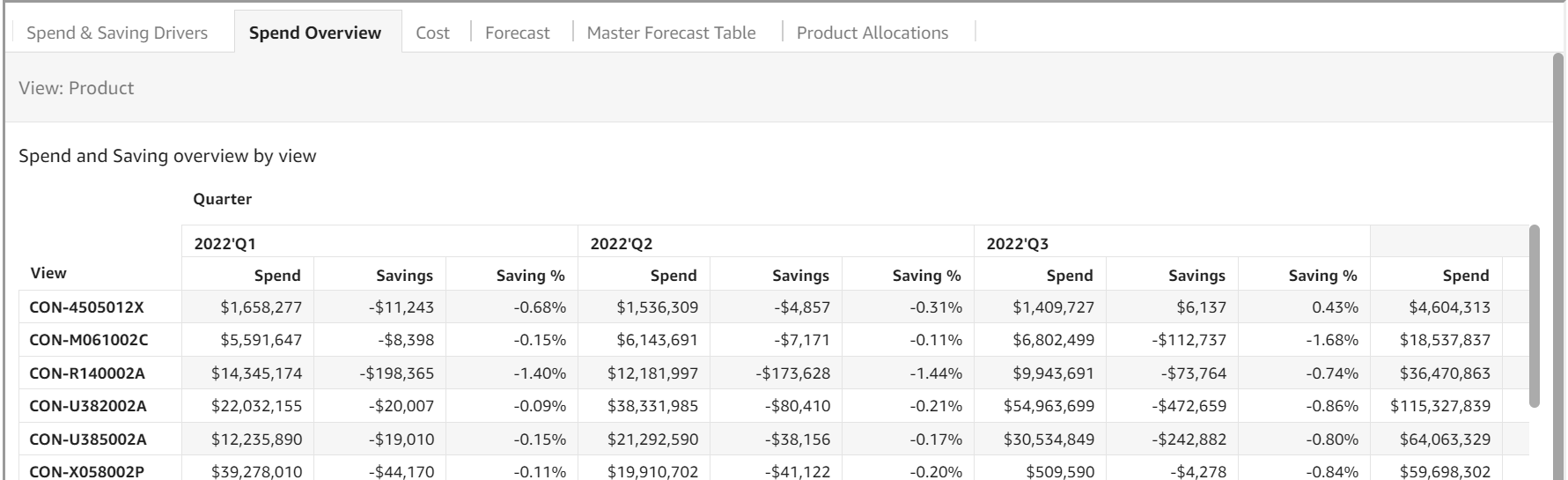Click the 2022'Q2 quarter column header
Image resolution: width=1568 pixels, height=480 pixels.
[x=622, y=244]
